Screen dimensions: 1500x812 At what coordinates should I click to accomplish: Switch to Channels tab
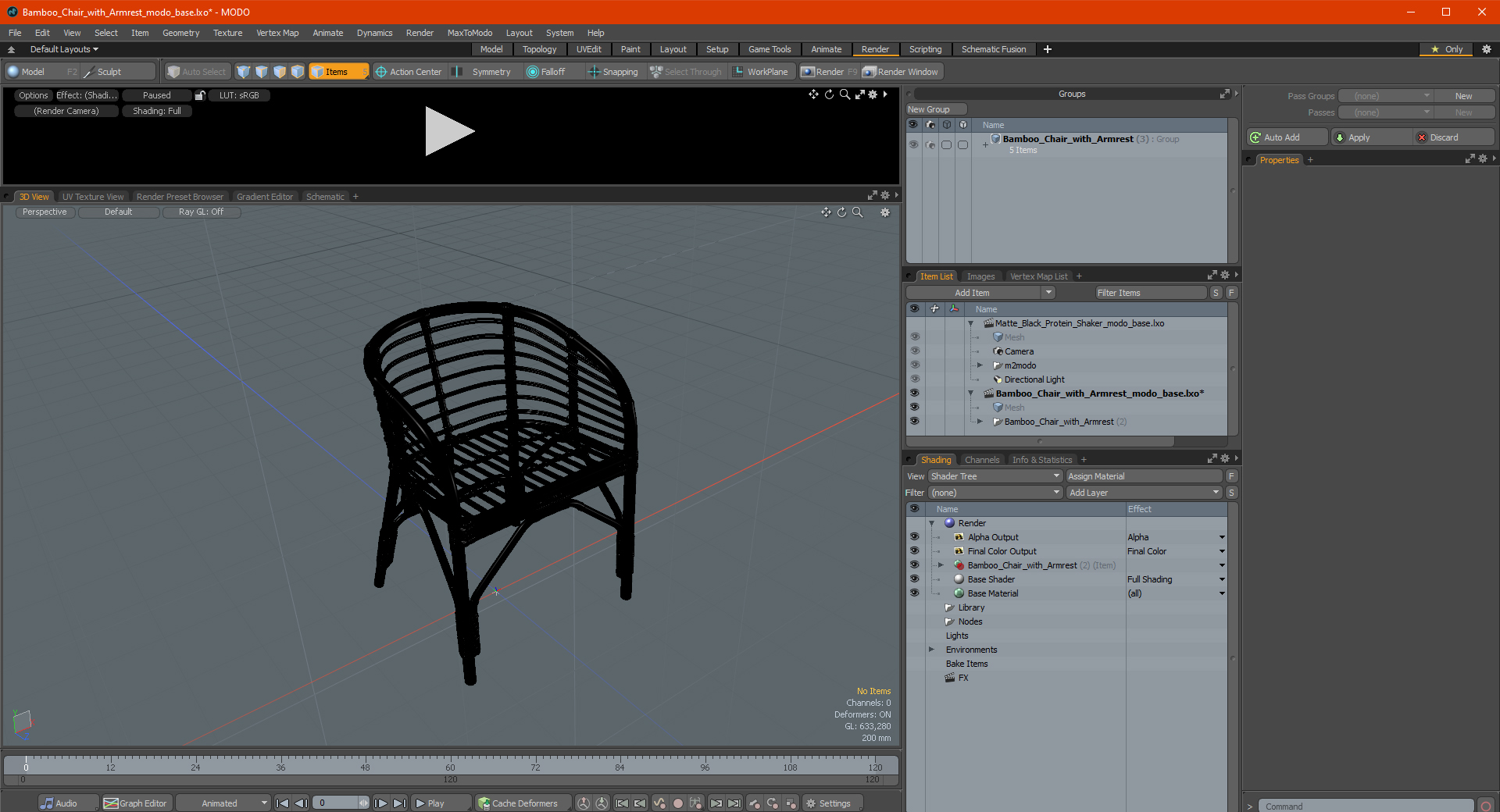pyautogui.click(x=982, y=460)
